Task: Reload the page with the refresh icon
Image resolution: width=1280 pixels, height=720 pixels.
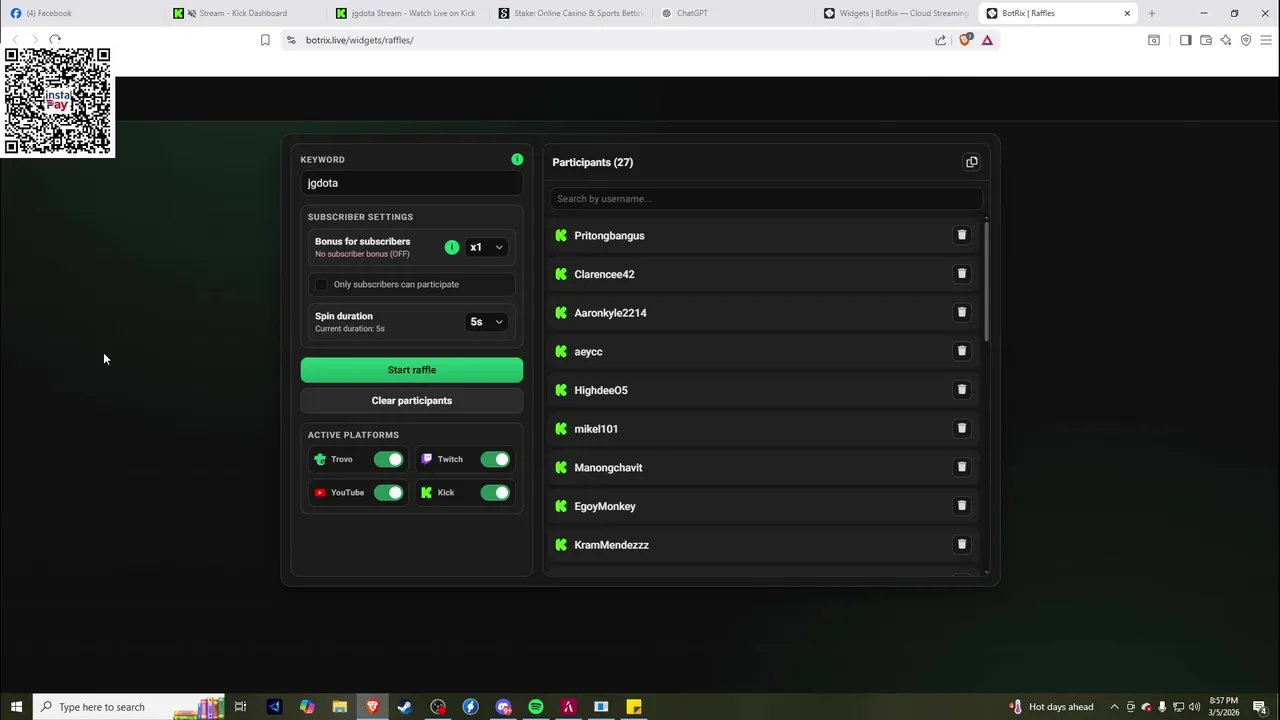Action: 55,40
